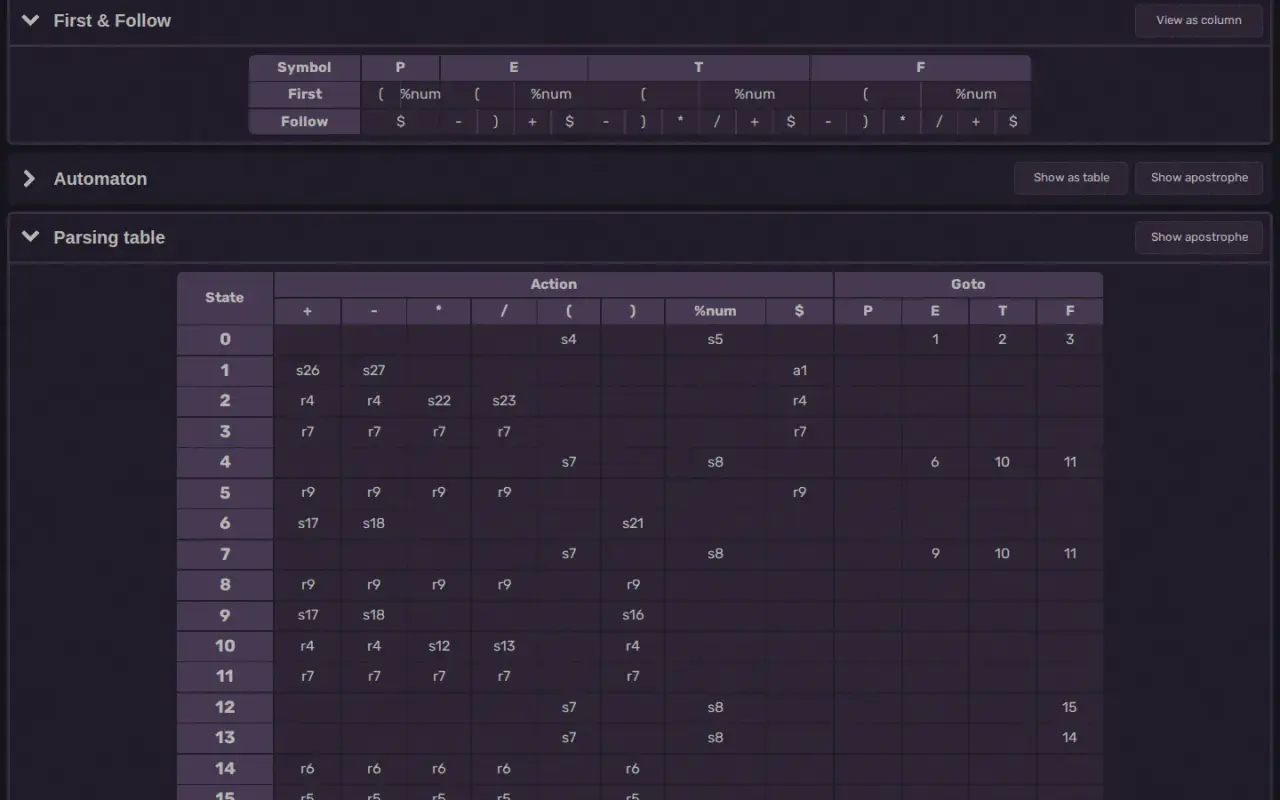Select the Follow row header cell
This screenshot has width=1280, height=800.
(x=304, y=121)
